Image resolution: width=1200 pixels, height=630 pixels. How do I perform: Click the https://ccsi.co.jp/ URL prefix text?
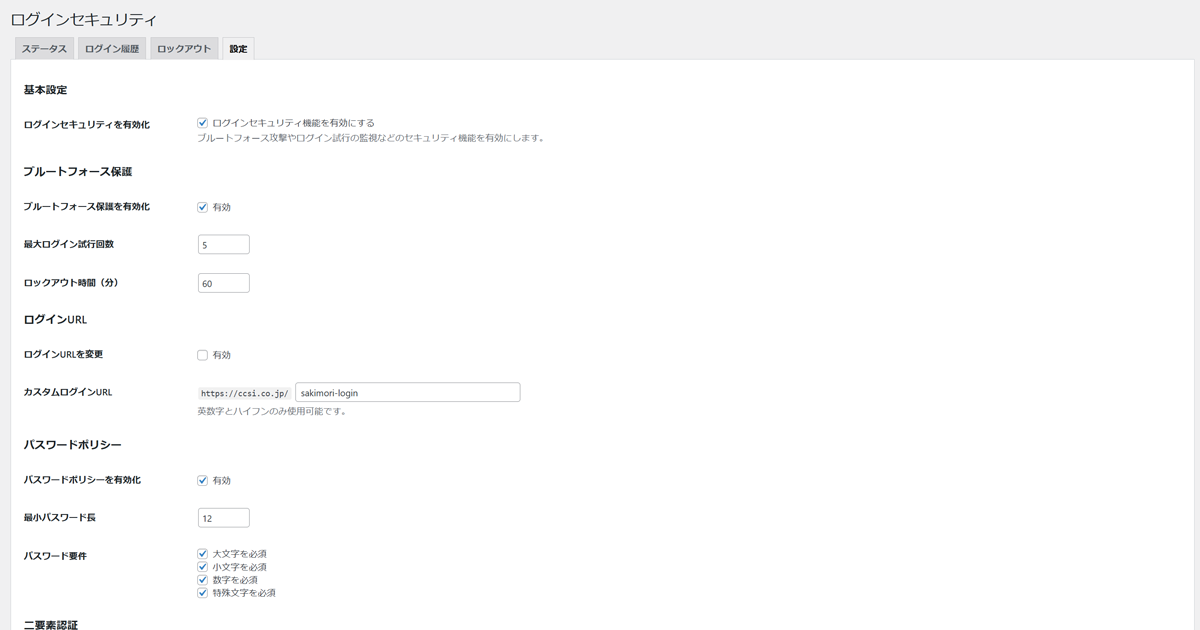click(x=244, y=393)
